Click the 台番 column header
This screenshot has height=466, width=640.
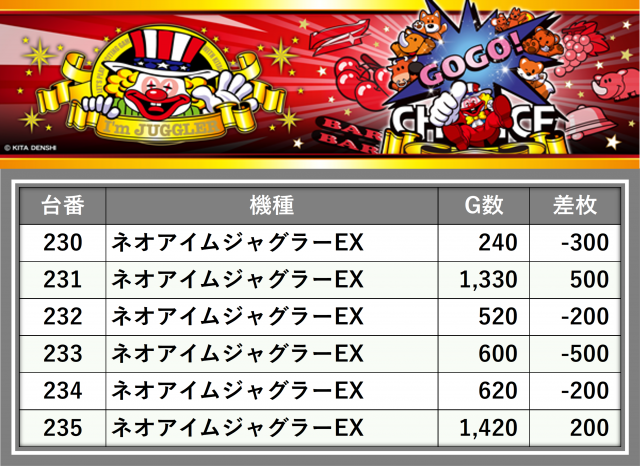click(x=63, y=206)
